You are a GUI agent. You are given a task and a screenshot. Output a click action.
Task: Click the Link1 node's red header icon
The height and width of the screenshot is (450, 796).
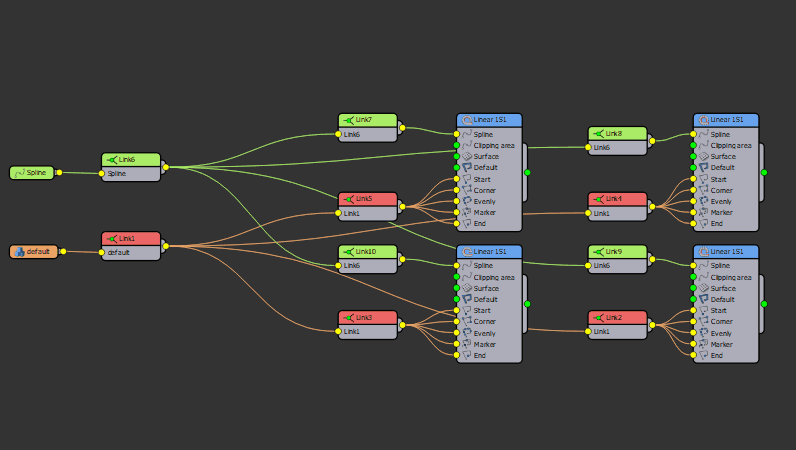click(113, 238)
